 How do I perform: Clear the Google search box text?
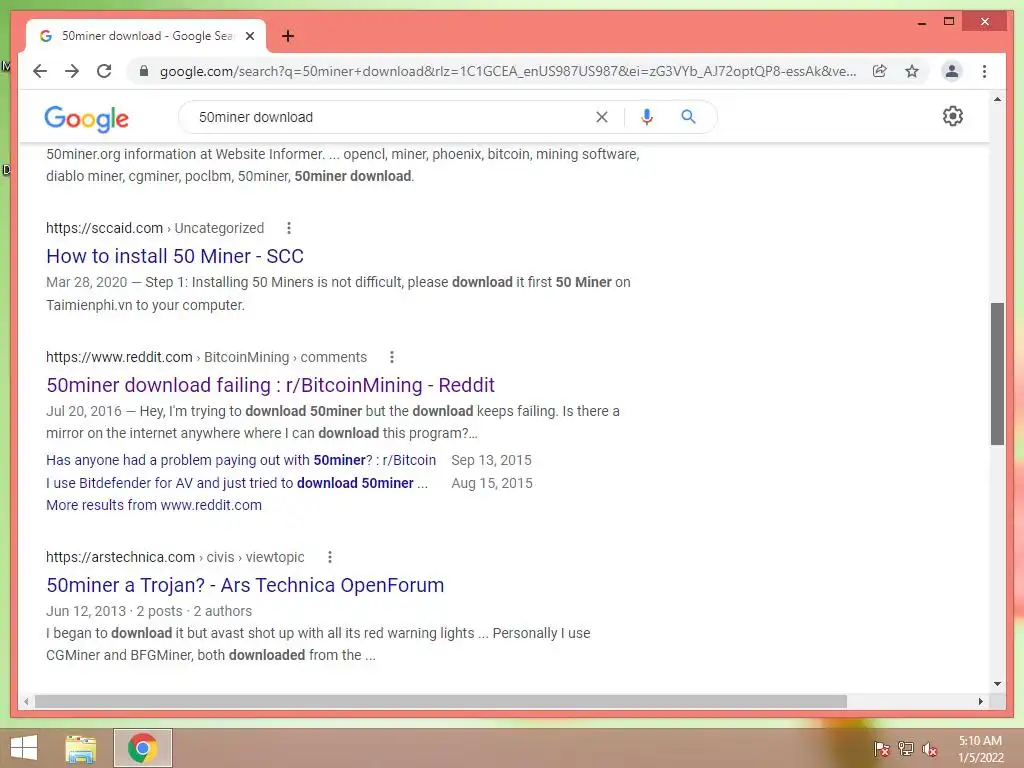[601, 117]
